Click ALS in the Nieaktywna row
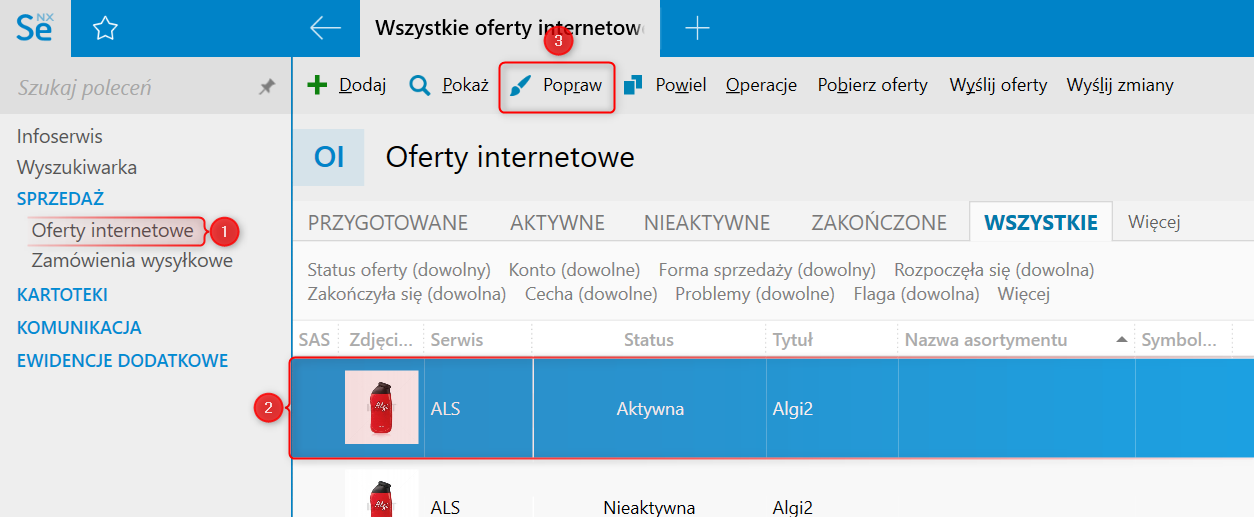The height and width of the screenshot is (517, 1254). (445, 507)
